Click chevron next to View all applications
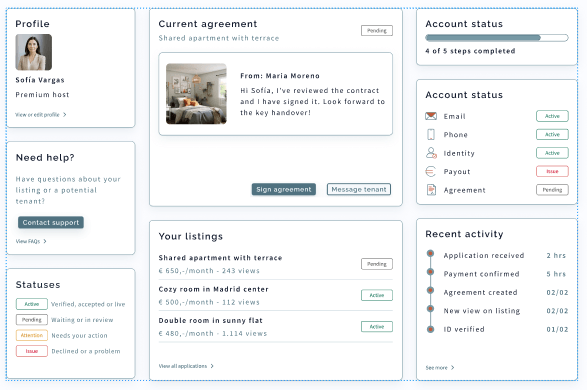The image size is (587, 390). coord(212,366)
